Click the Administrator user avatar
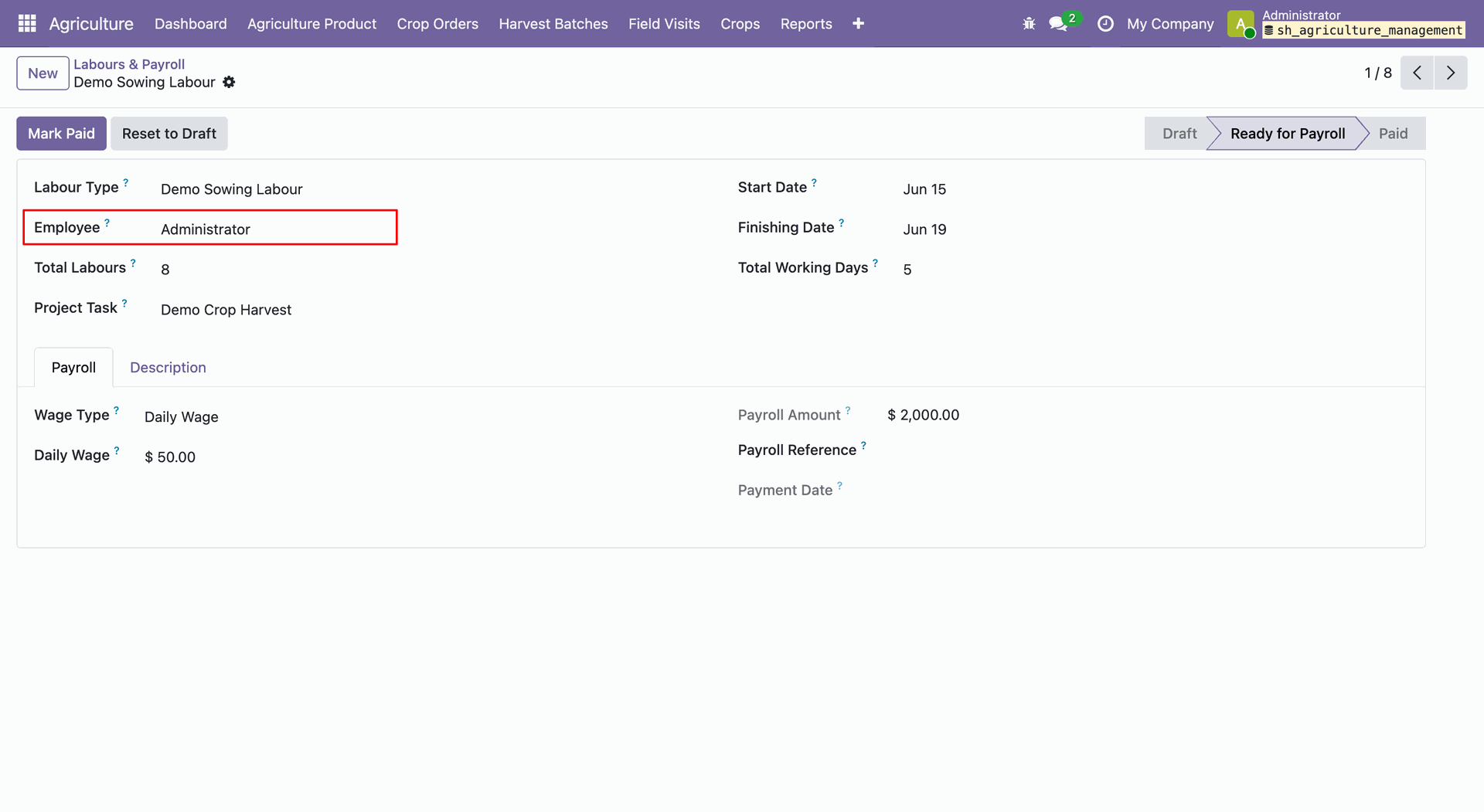 point(1241,24)
